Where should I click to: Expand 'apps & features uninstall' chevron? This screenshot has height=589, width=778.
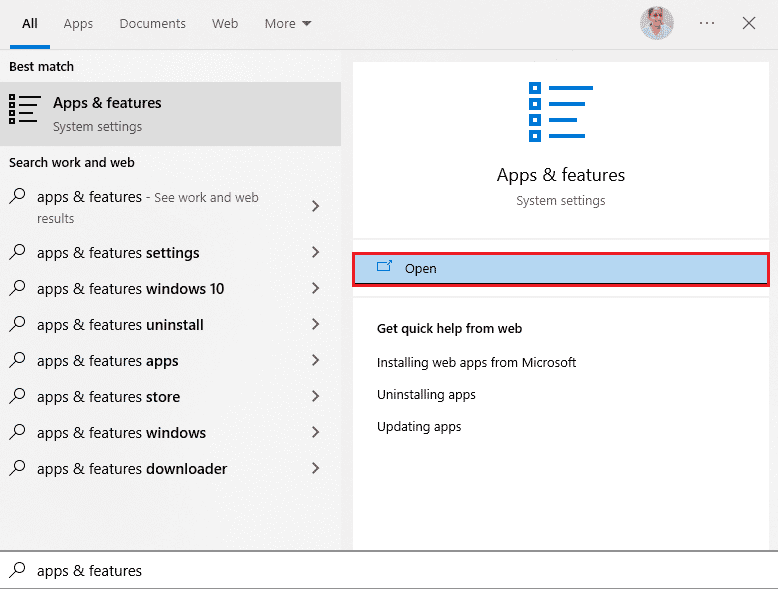click(316, 324)
